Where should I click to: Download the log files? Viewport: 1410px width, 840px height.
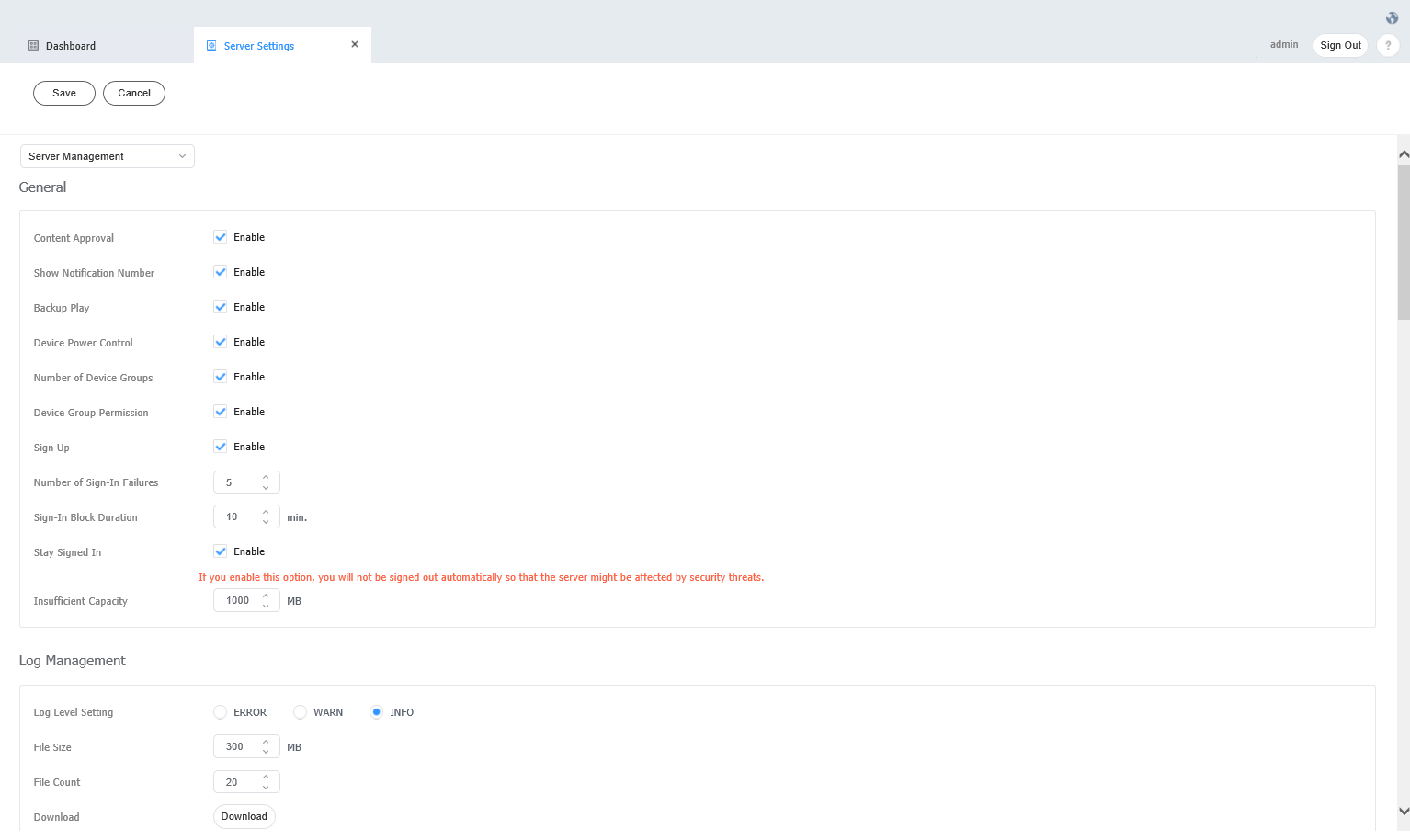click(x=244, y=816)
